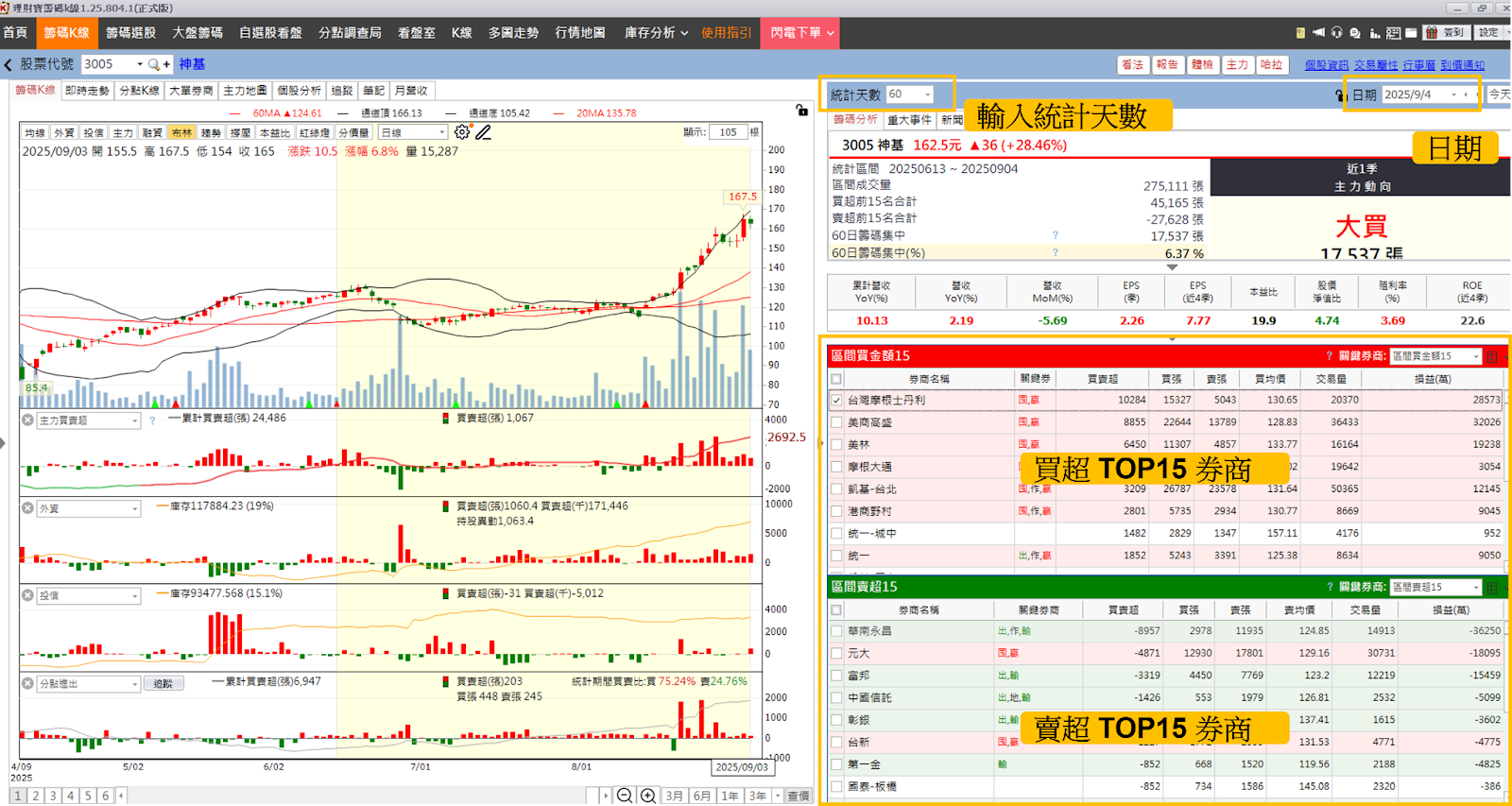Switch to the 主力地圖 tab
This screenshot has width=1512, height=806.
[245, 91]
